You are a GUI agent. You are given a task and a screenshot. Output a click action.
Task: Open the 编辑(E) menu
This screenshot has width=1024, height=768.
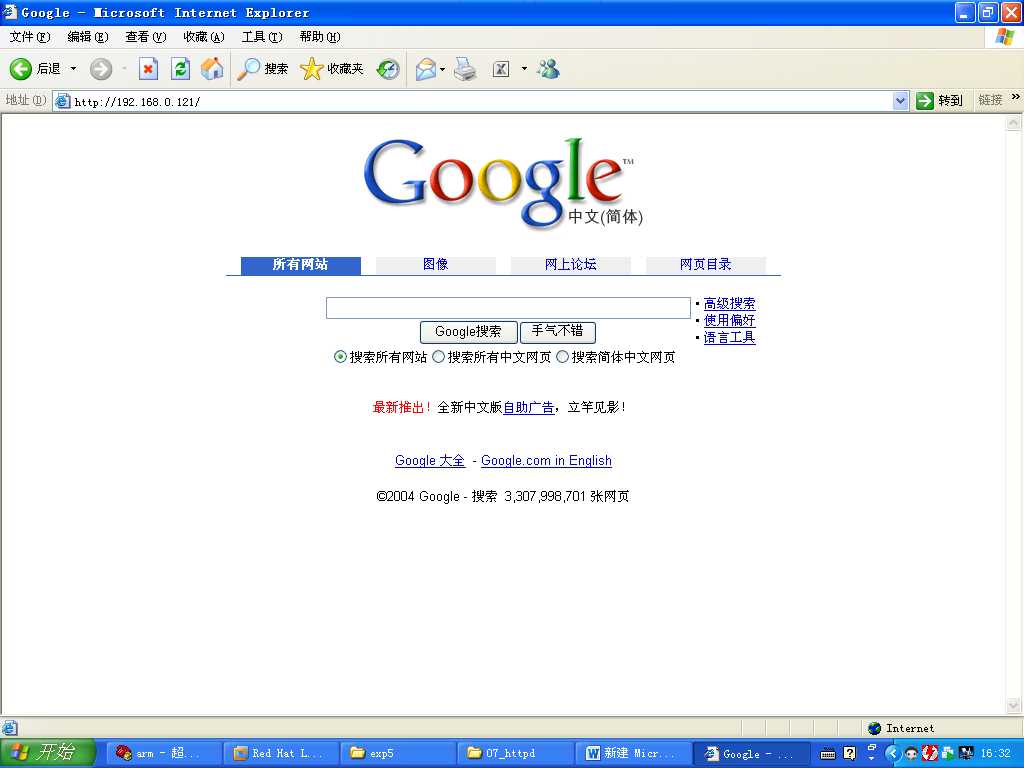coord(88,37)
